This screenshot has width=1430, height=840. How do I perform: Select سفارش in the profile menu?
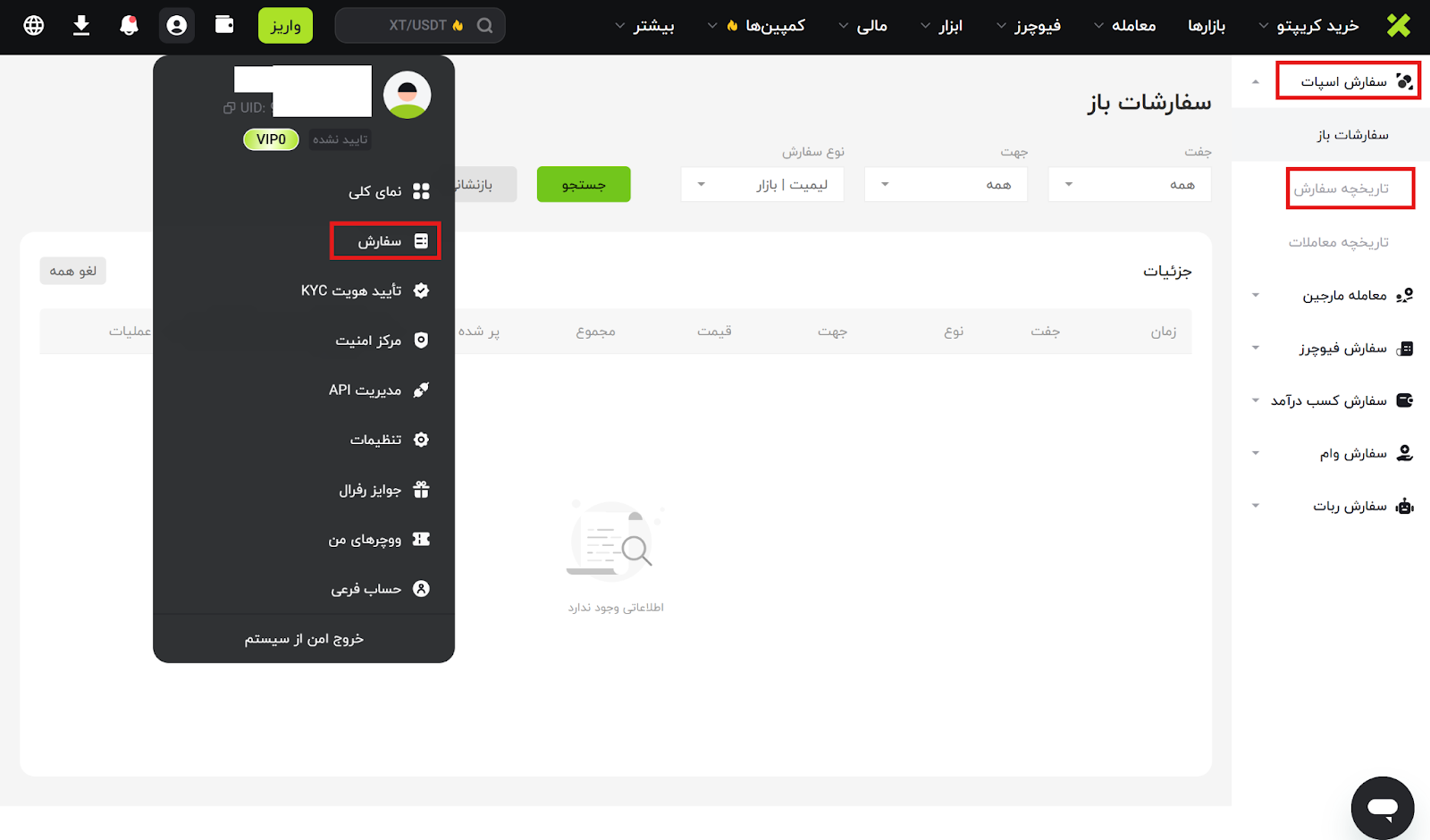coord(385,241)
